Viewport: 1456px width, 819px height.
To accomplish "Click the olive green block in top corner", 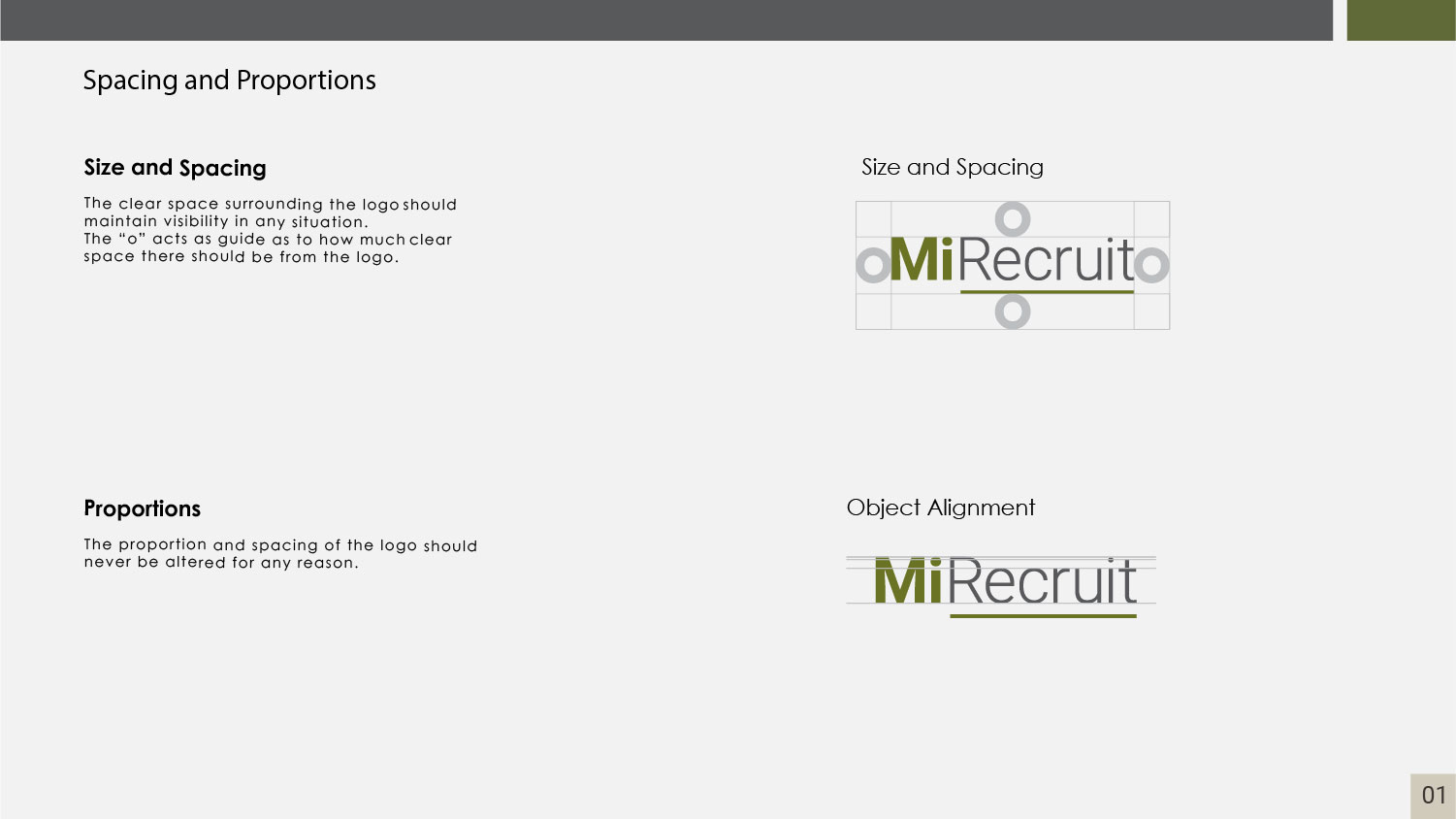I will [1401, 19].
